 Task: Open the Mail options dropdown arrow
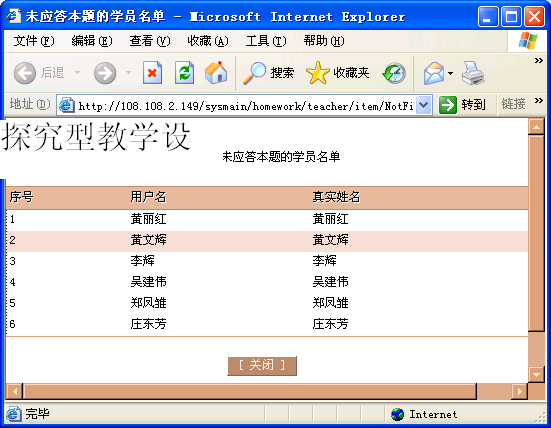tap(450, 73)
